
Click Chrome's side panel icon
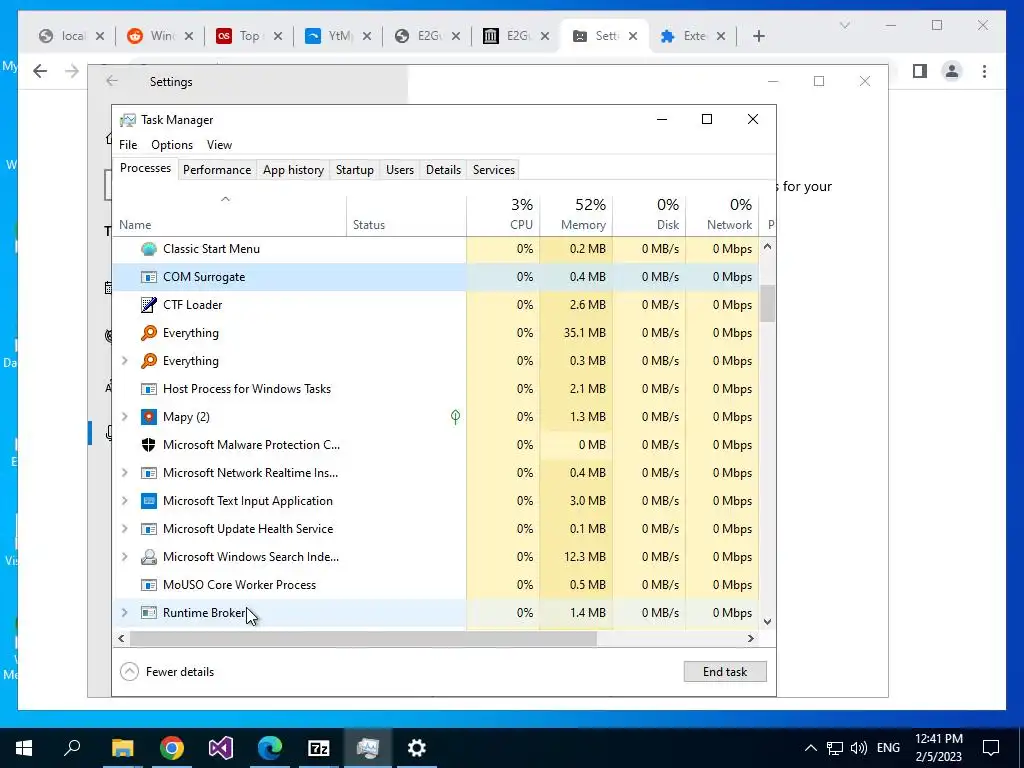[920, 71]
